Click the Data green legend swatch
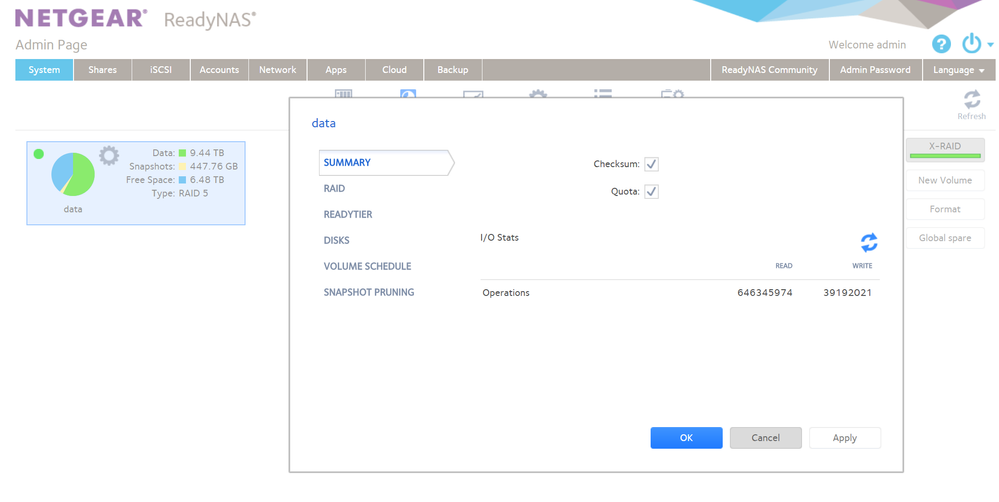 coord(183,153)
